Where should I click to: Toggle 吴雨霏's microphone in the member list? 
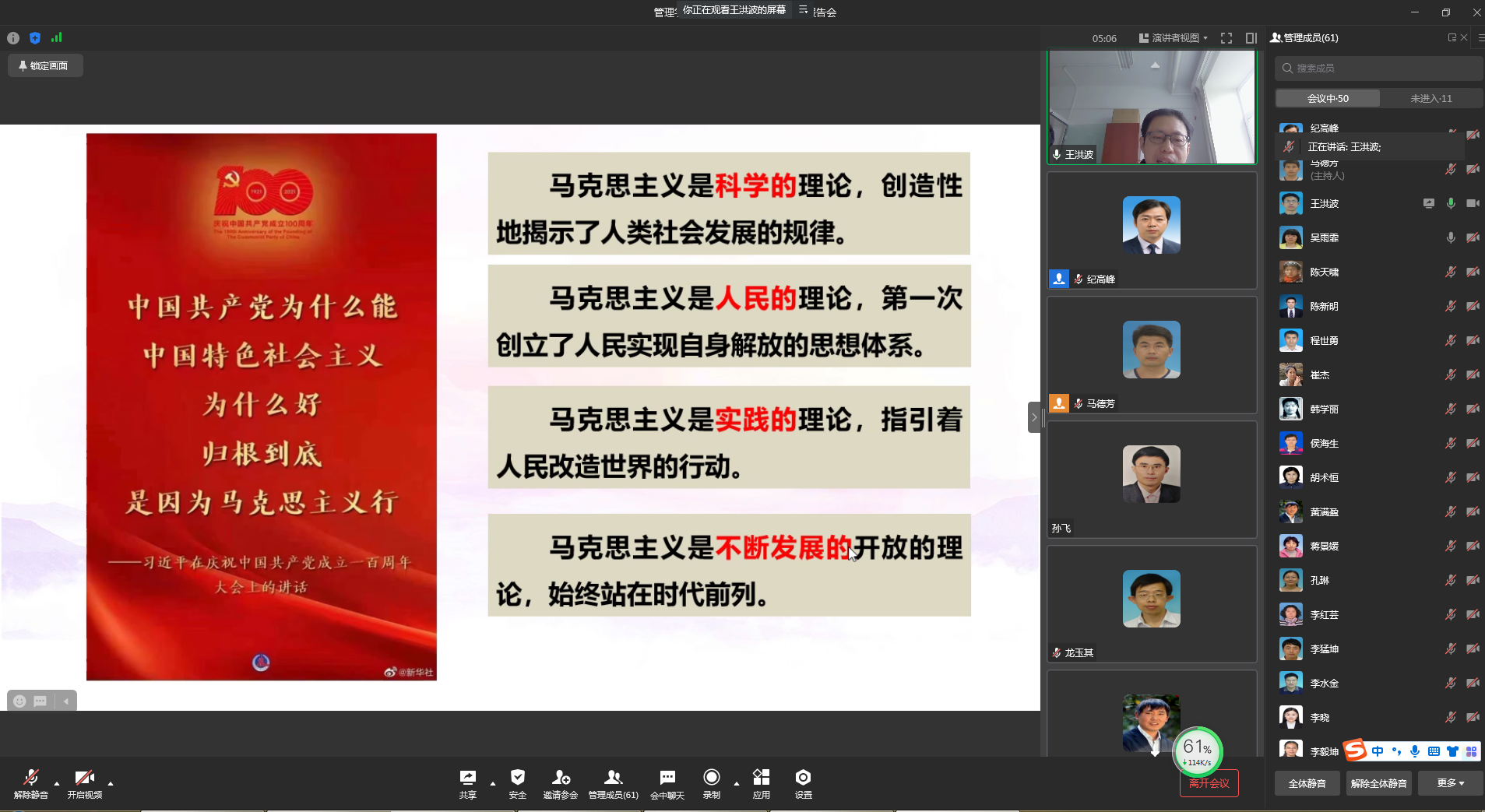pos(1450,238)
